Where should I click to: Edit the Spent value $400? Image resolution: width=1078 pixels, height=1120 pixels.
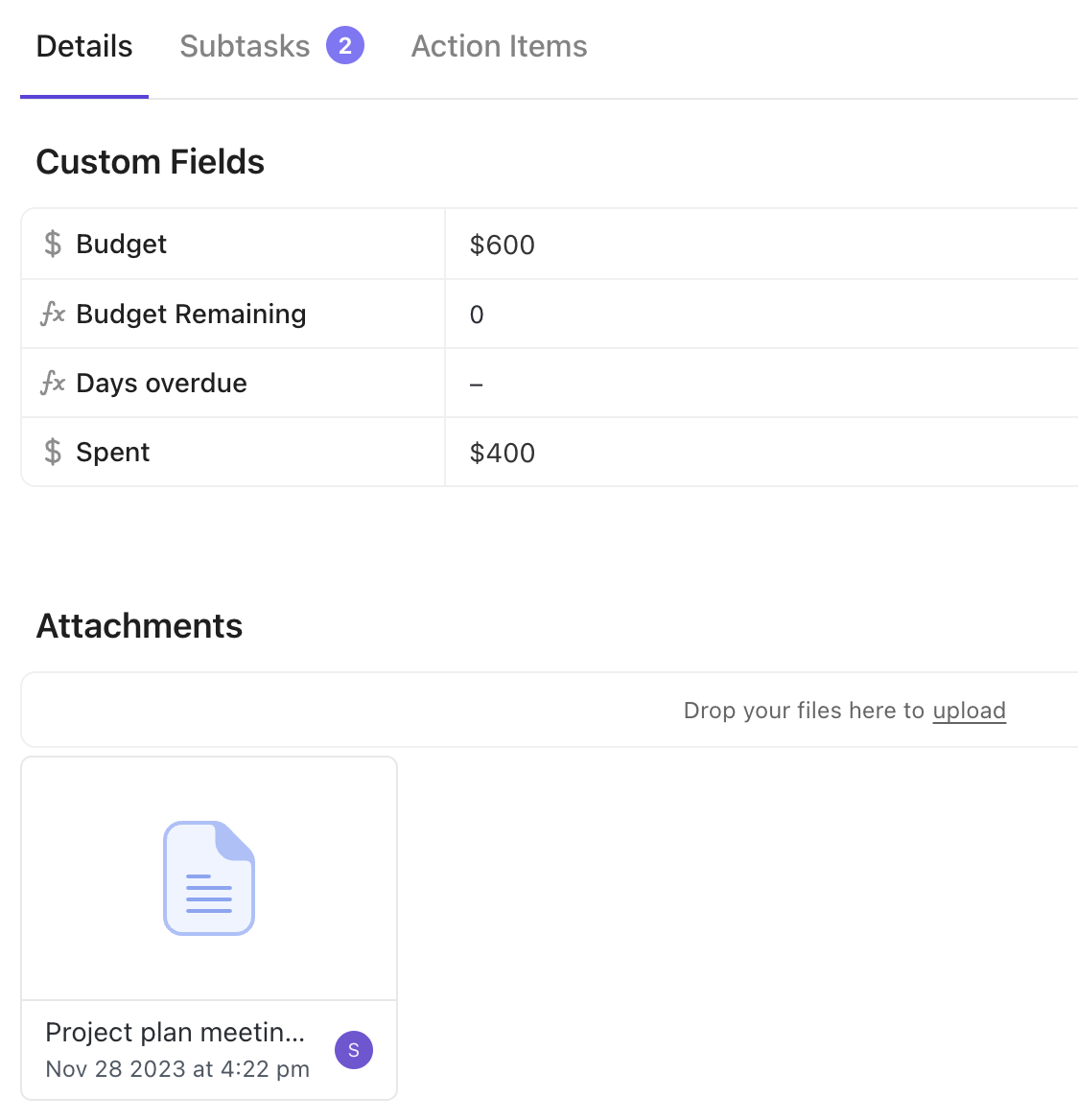(x=503, y=453)
